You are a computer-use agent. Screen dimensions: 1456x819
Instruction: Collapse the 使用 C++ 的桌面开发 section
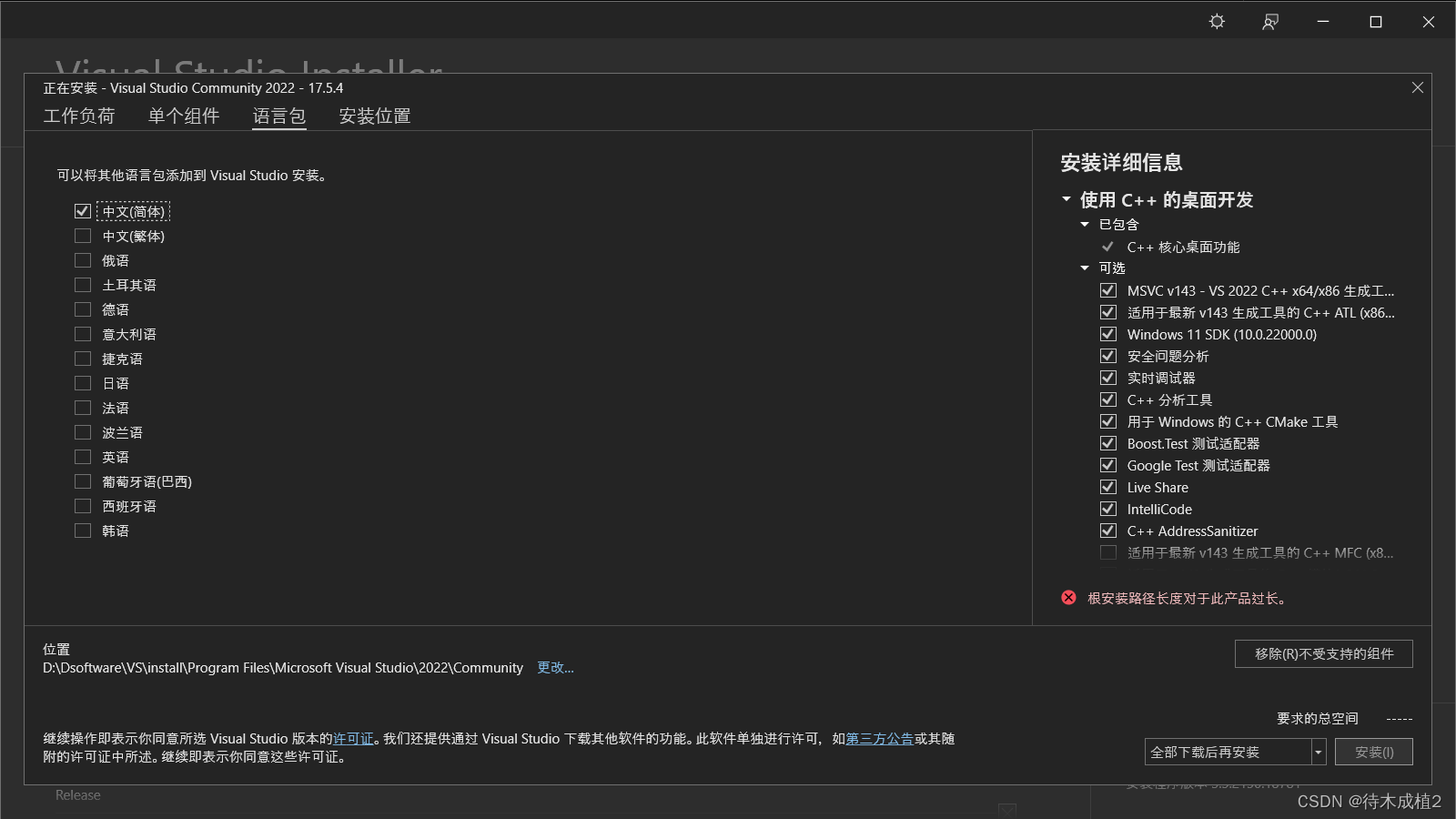click(x=1067, y=199)
